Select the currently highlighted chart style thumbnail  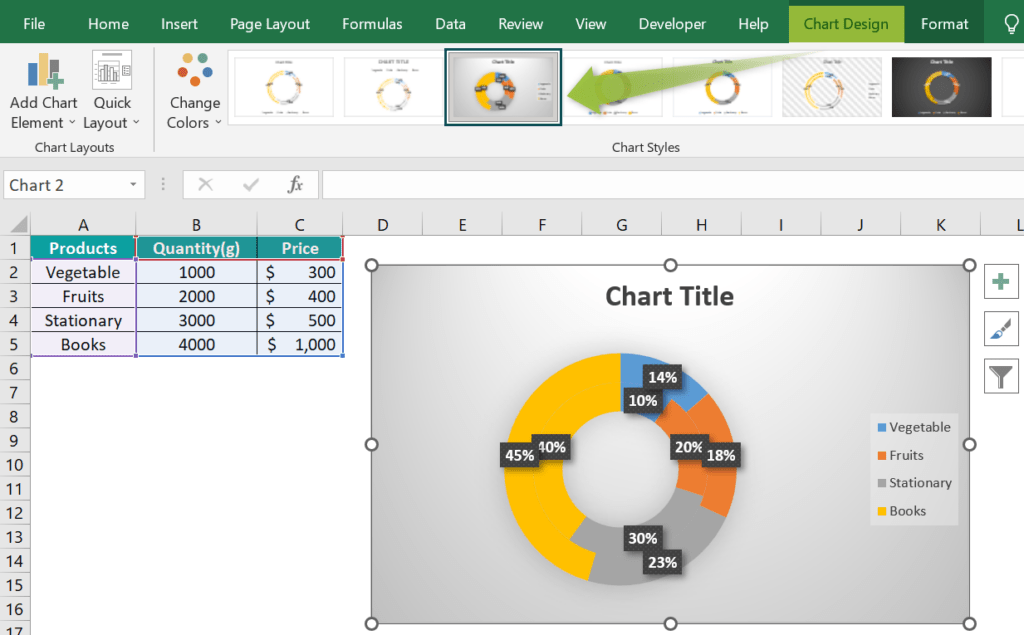503,87
